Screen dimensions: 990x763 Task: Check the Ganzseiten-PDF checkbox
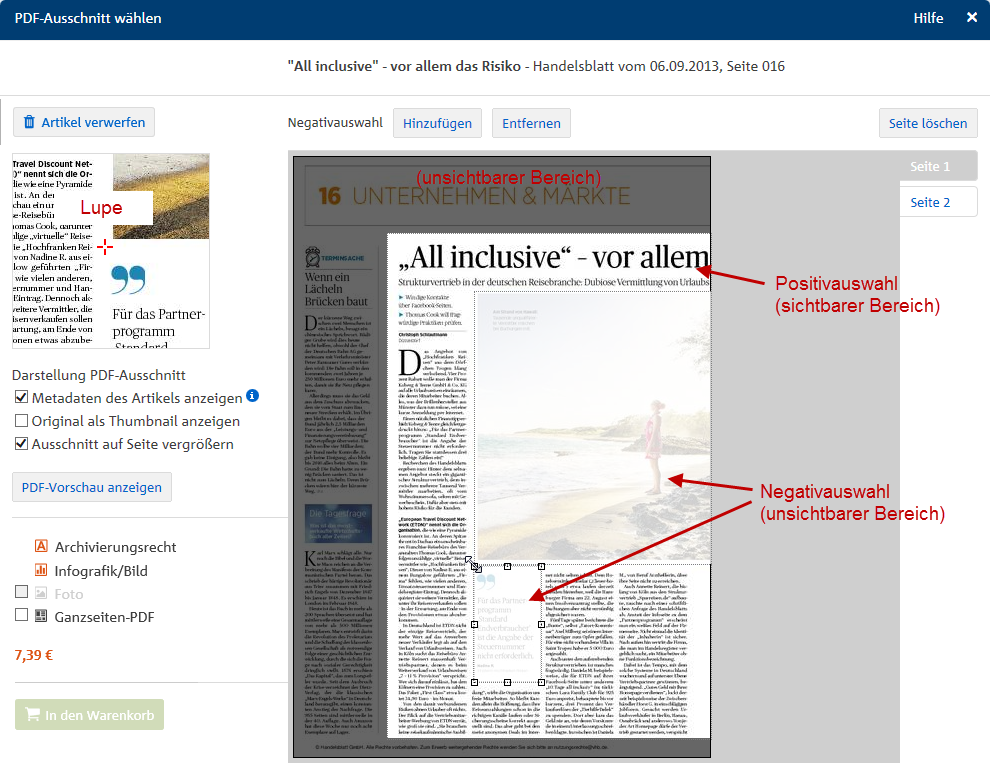(21, 615)
